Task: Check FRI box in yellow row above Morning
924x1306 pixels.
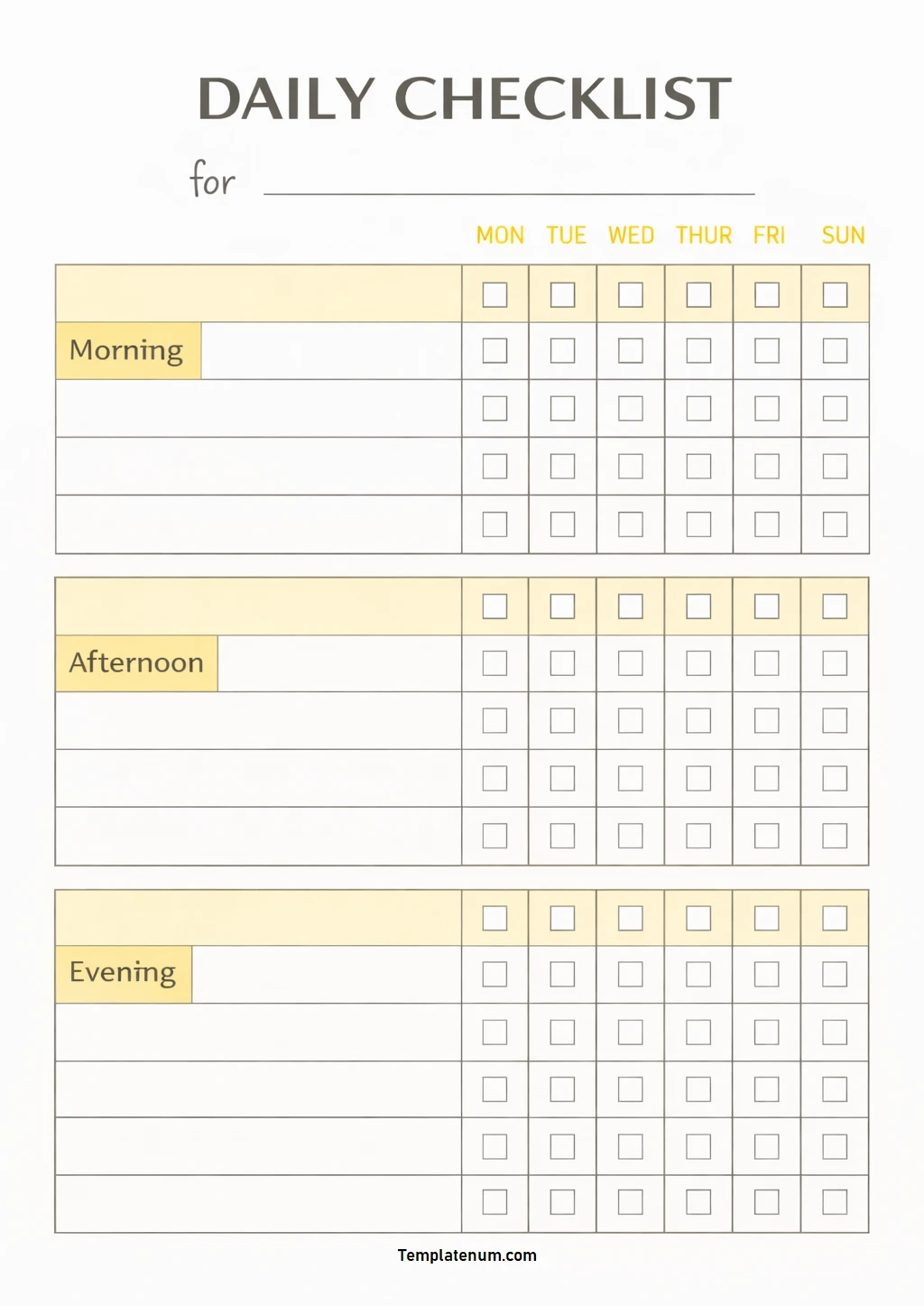Action: pos(767,295)
